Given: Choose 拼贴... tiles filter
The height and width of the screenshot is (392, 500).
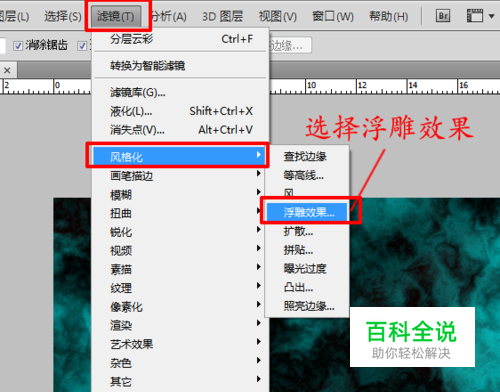Looking at the screenshot, I should [307, 249].
